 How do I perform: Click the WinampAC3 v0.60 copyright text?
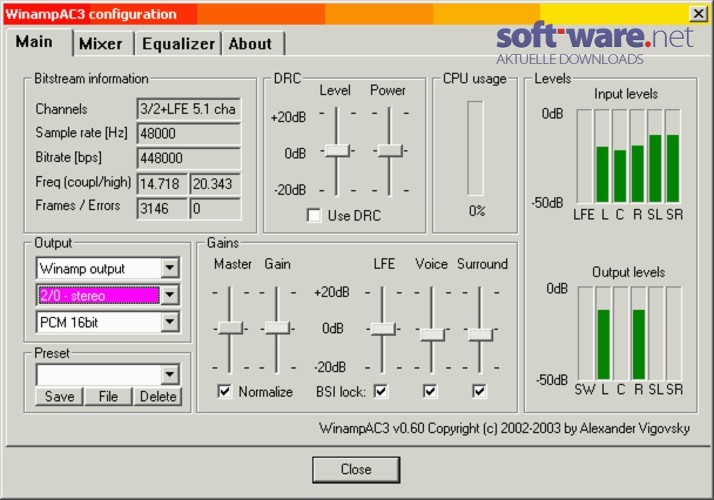(504, 428)
